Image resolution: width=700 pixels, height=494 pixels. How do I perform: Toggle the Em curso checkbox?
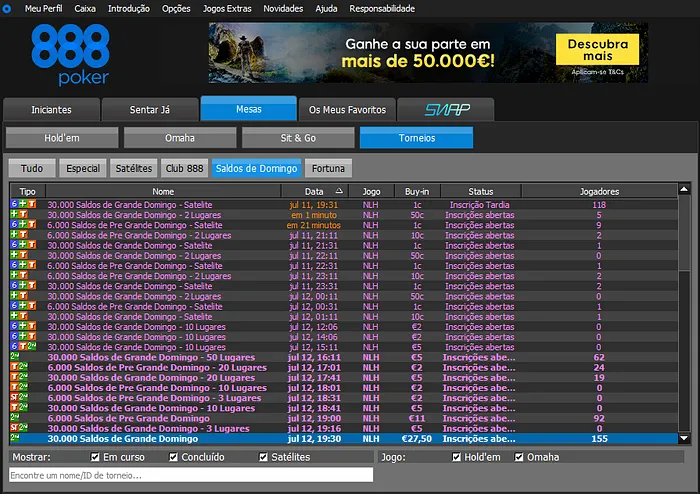95,457
